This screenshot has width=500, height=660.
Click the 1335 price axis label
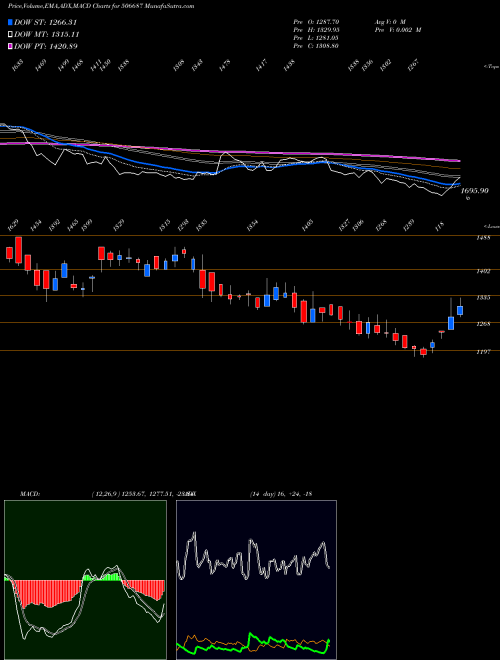483,297
